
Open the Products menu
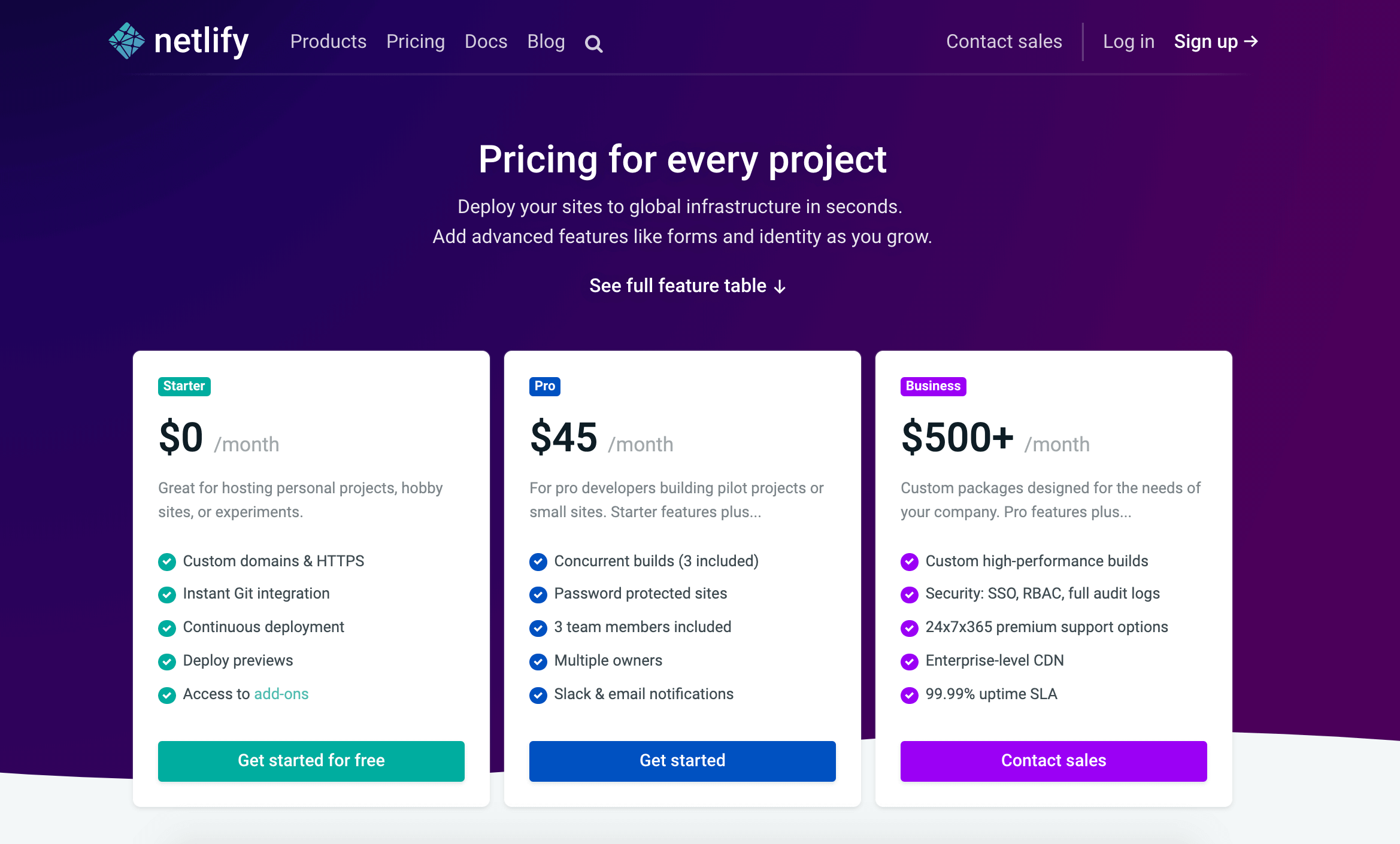coord(328,42)
